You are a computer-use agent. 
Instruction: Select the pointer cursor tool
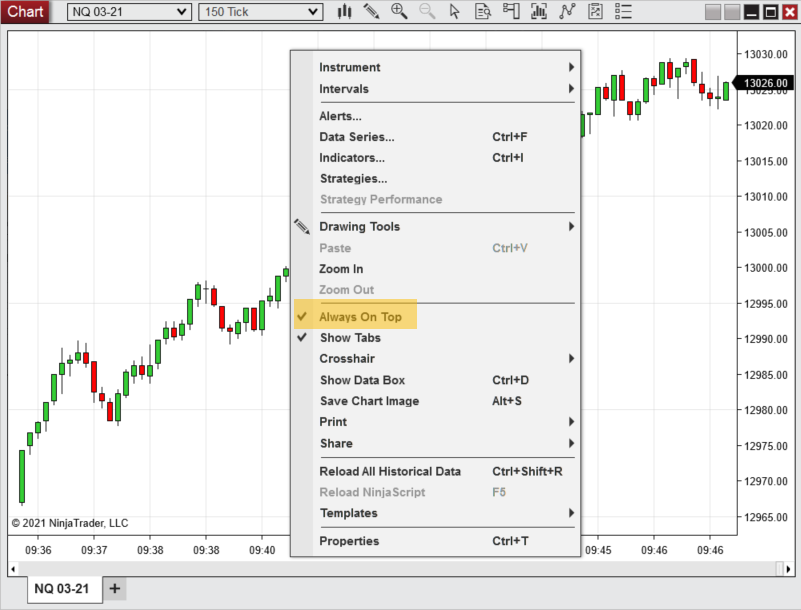point(454,11)
